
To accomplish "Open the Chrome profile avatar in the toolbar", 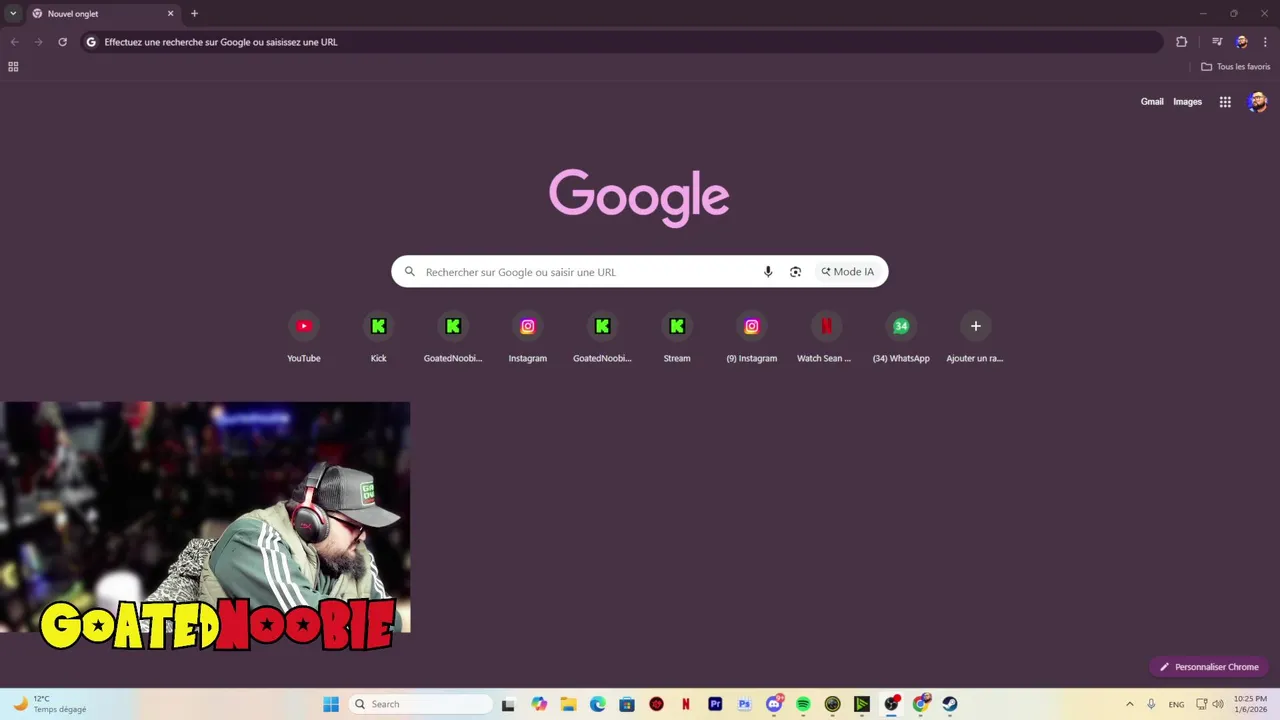I will click(x=1241, y=42).
